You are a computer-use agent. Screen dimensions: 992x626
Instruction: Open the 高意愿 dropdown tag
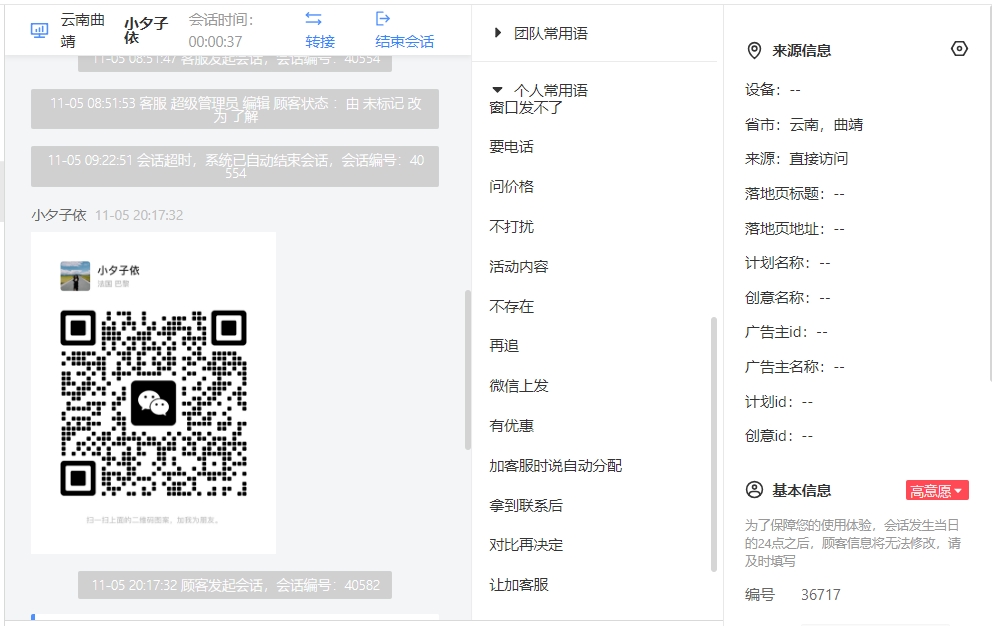(937, 491)
